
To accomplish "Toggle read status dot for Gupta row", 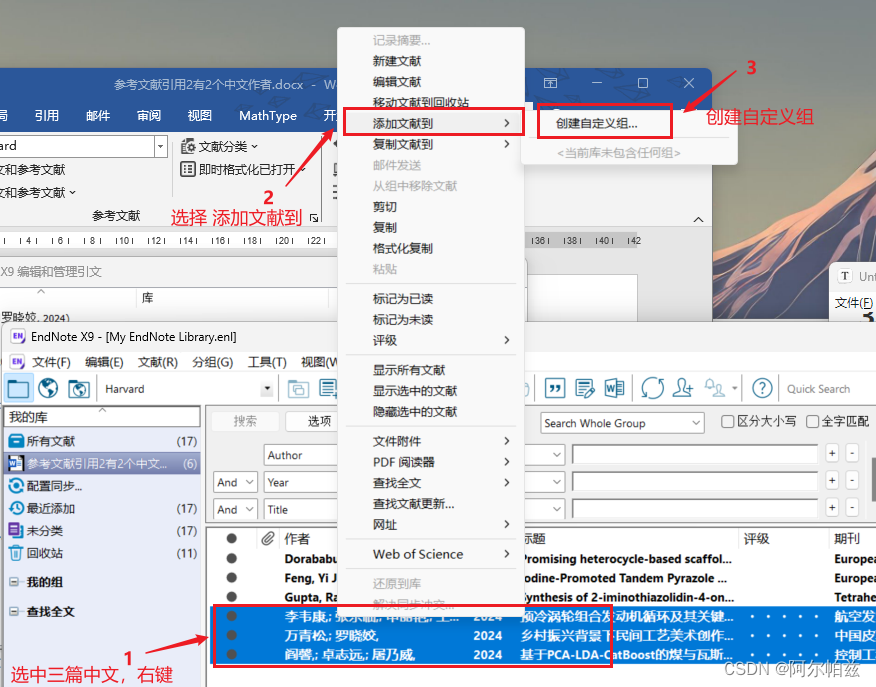I will 231,596.
